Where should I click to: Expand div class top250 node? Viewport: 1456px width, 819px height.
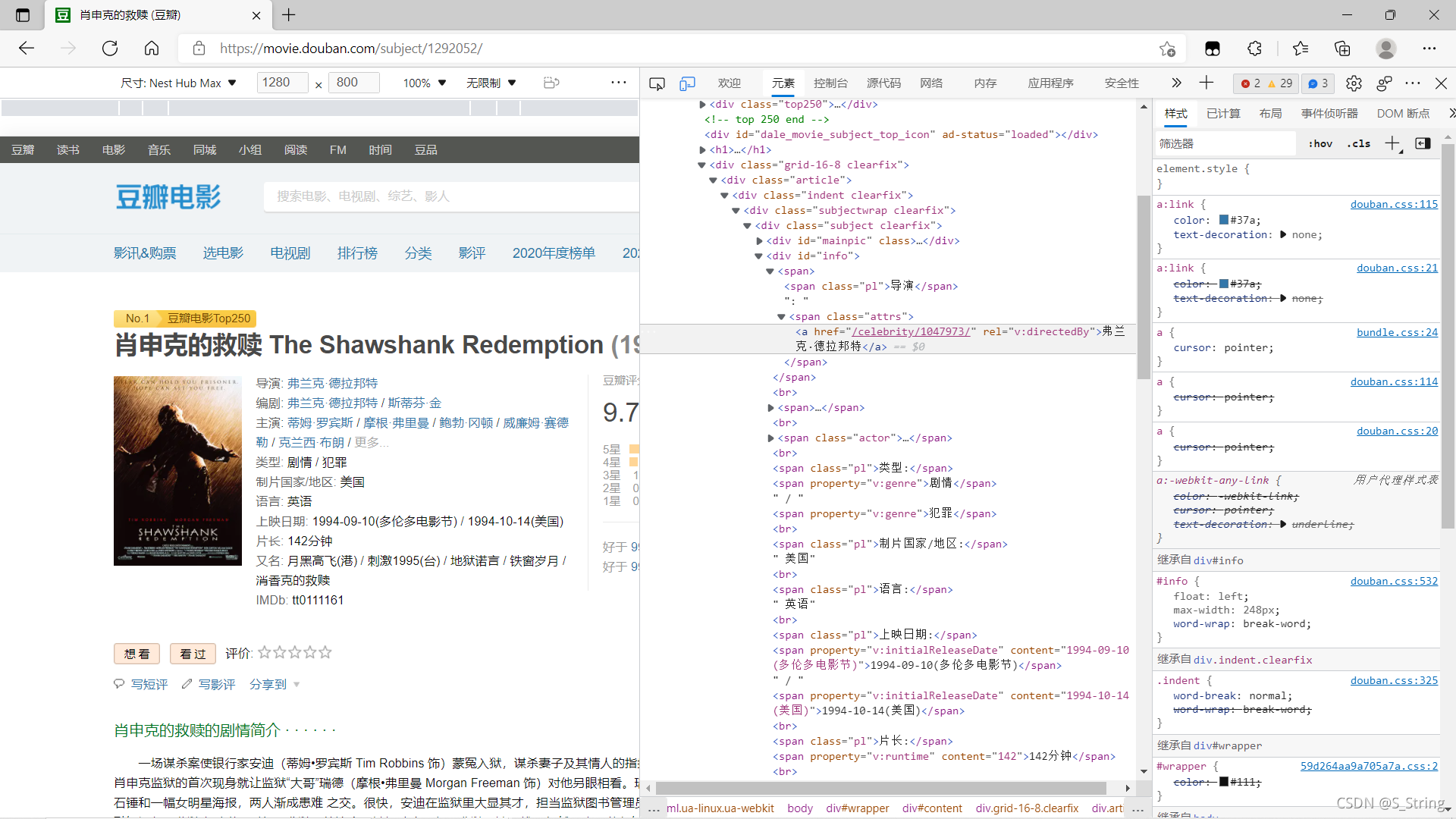click(703, 105)
